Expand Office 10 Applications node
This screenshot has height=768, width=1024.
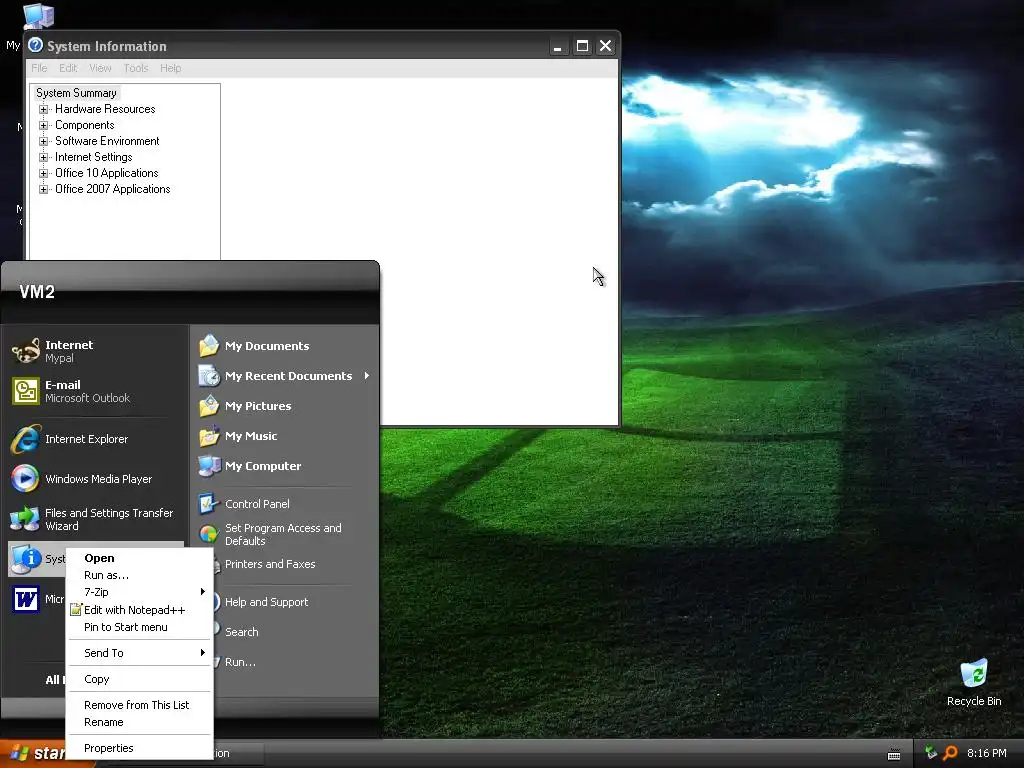[43, 173]
